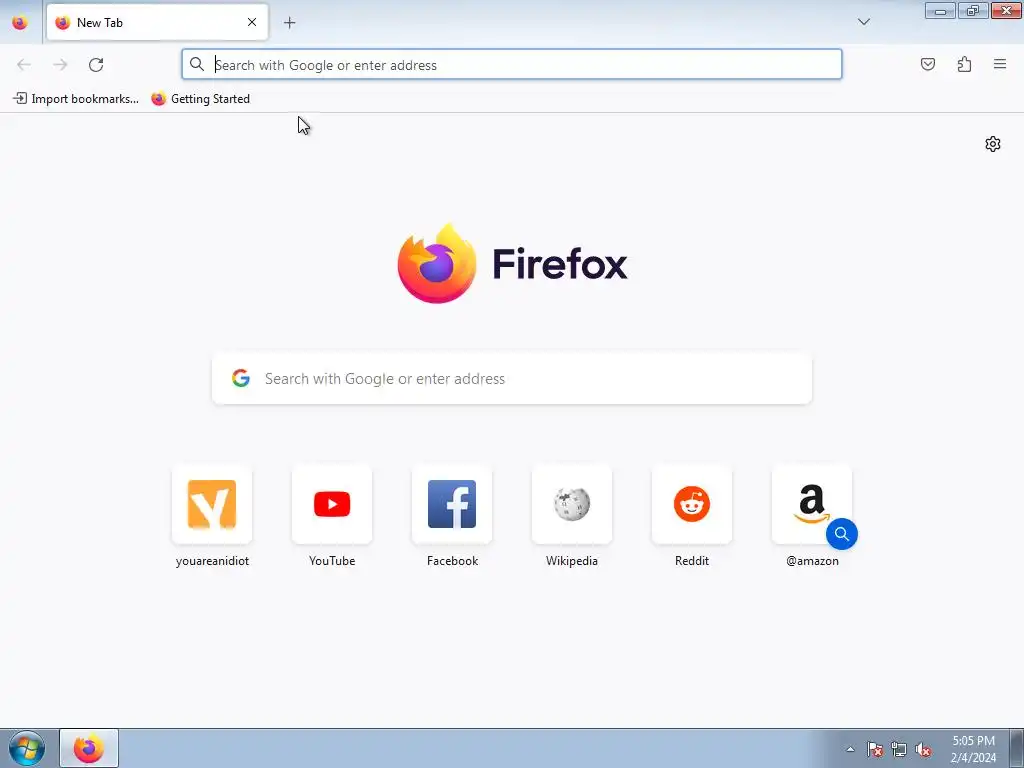Focus the address bar search field

click(x=512, y=65)
